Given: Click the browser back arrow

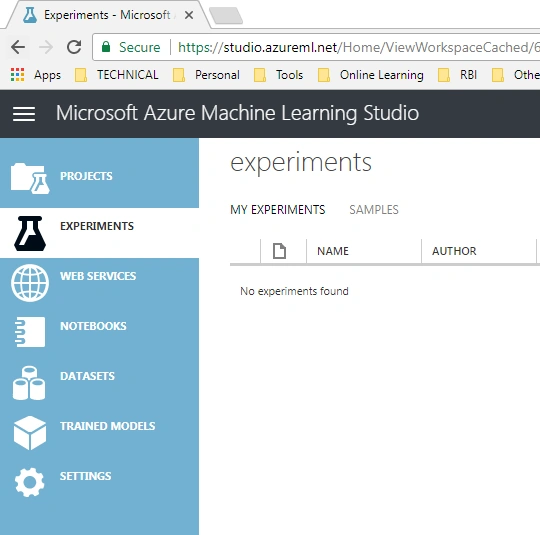Looking at the screenshot, I should 18,47.
